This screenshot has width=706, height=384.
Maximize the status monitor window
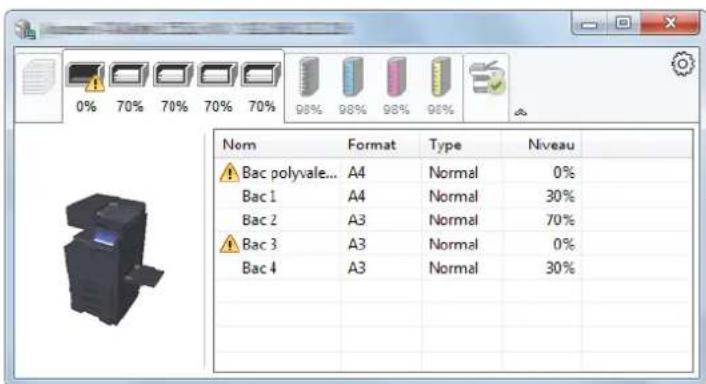click(x=624, y=23)
